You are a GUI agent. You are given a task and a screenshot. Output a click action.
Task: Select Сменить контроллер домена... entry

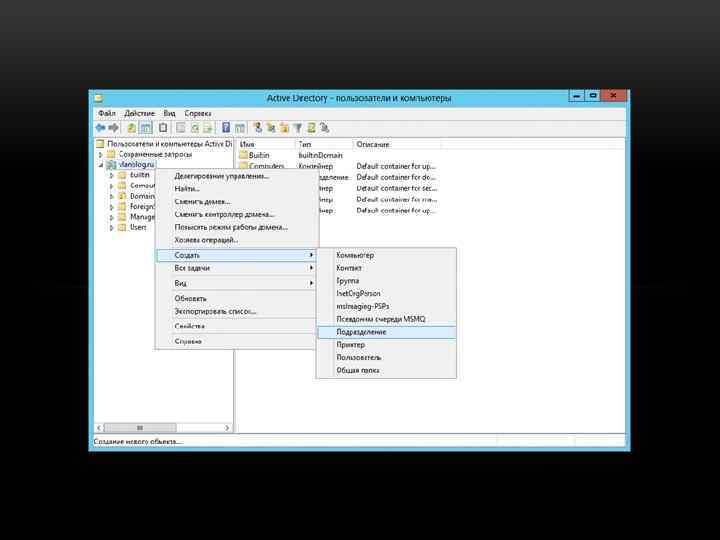click(x=236, y=214)
